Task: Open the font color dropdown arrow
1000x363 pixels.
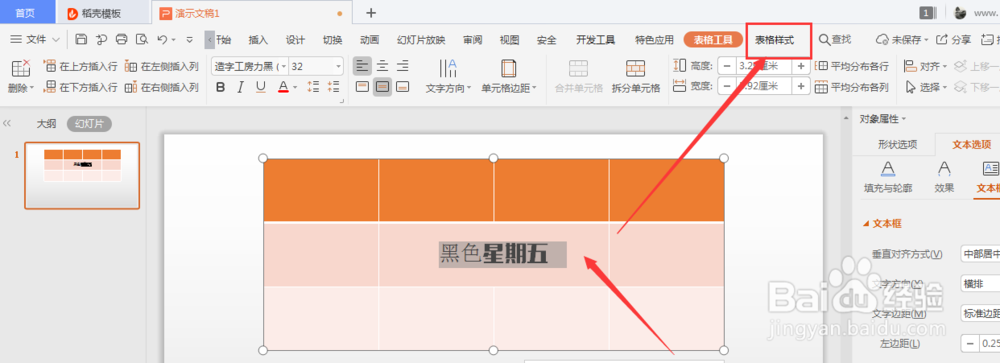Action: (295, 87)
